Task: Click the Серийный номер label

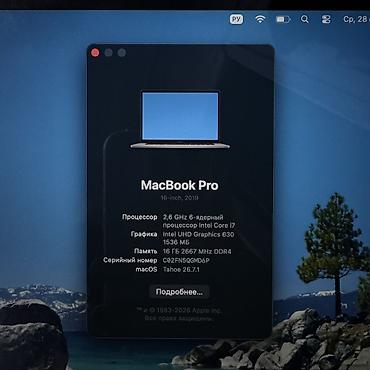Action: point(130,260)
